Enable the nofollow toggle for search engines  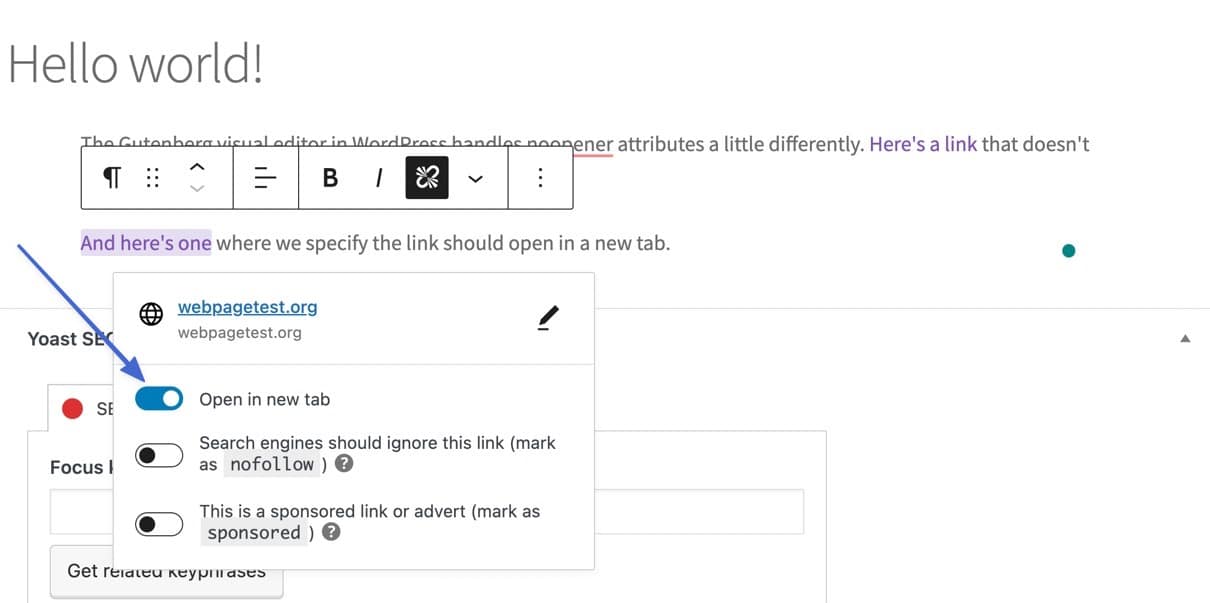pos(159,454)
